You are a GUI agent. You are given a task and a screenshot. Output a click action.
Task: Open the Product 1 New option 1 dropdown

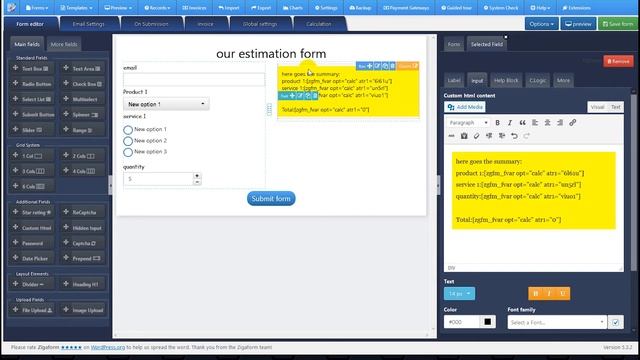click(x=166, y=104)
